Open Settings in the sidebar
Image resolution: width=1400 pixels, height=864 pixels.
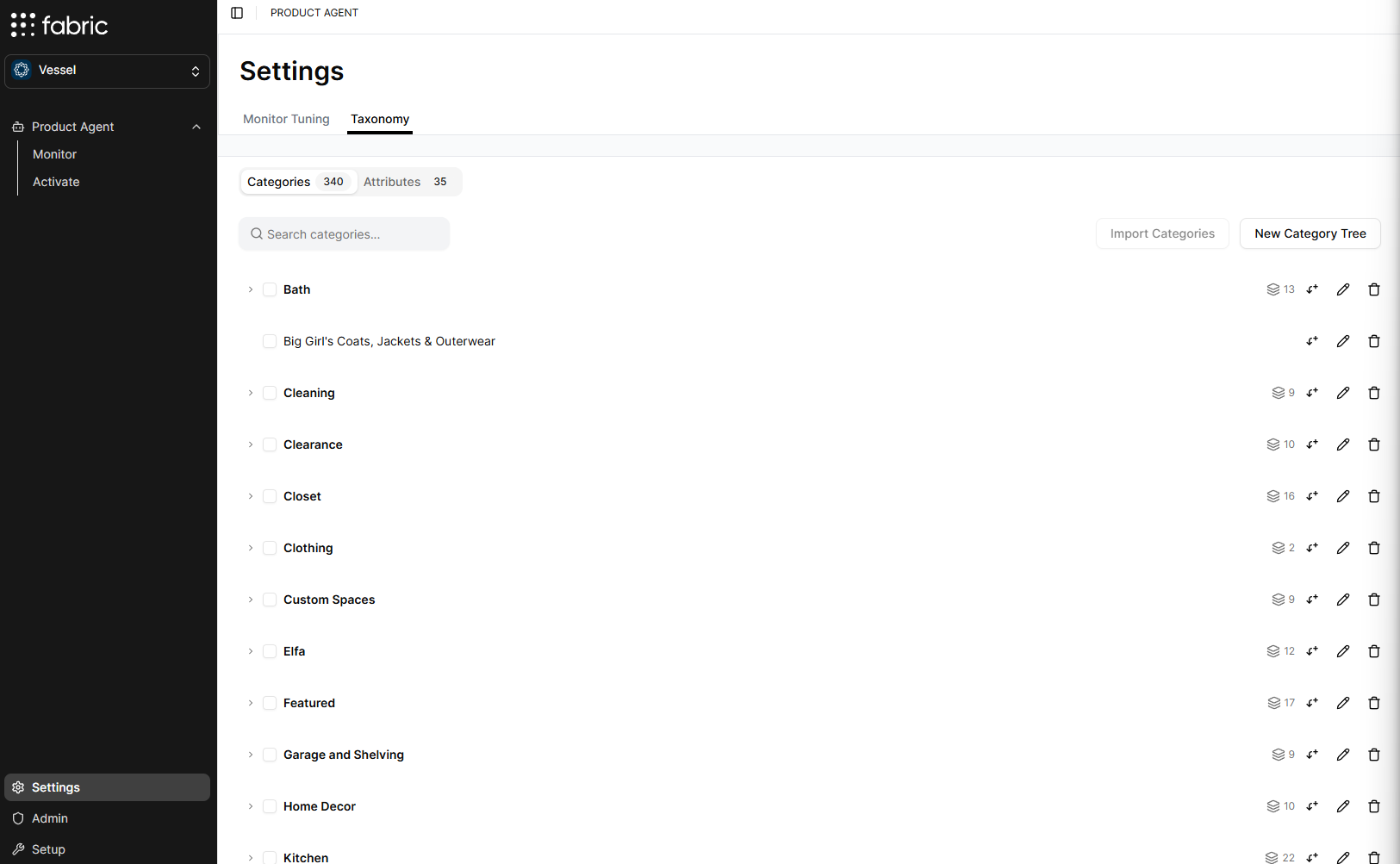(107, 787)
